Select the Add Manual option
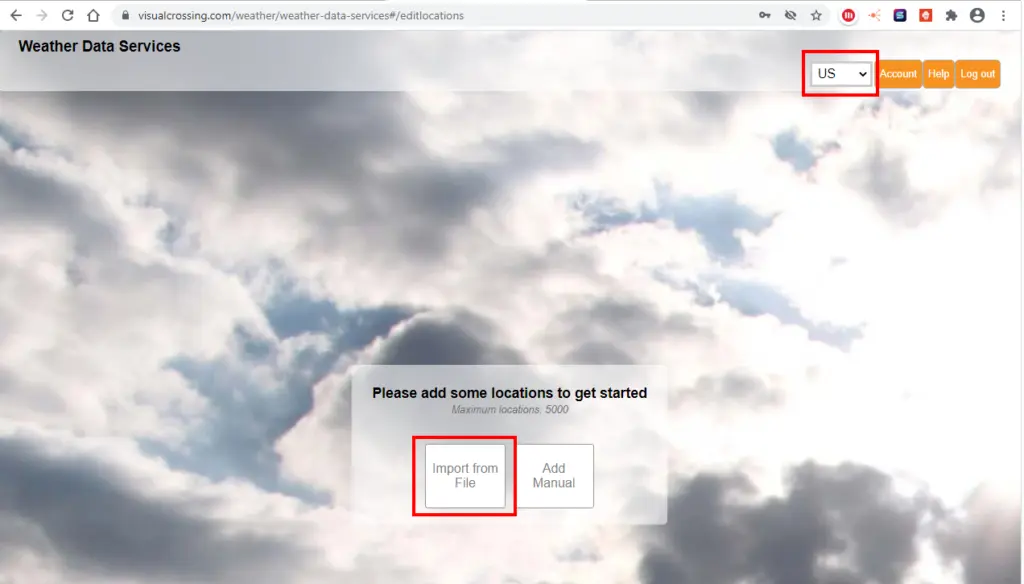This screenshot has height=584, width=1024. coord(554,476)
